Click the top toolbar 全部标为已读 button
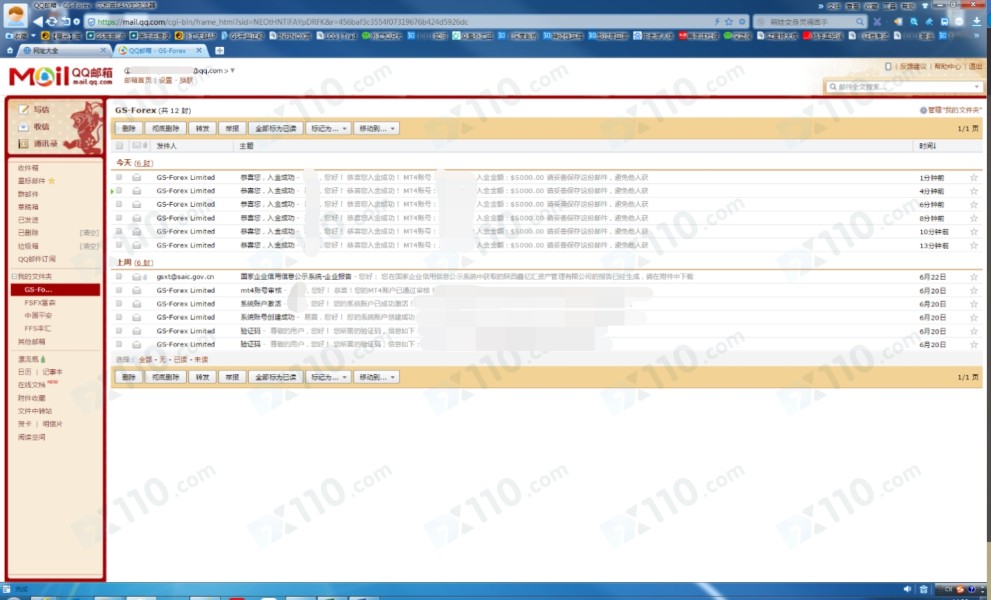The height and width of the screenshot is (600, 991). pos(276,128)
